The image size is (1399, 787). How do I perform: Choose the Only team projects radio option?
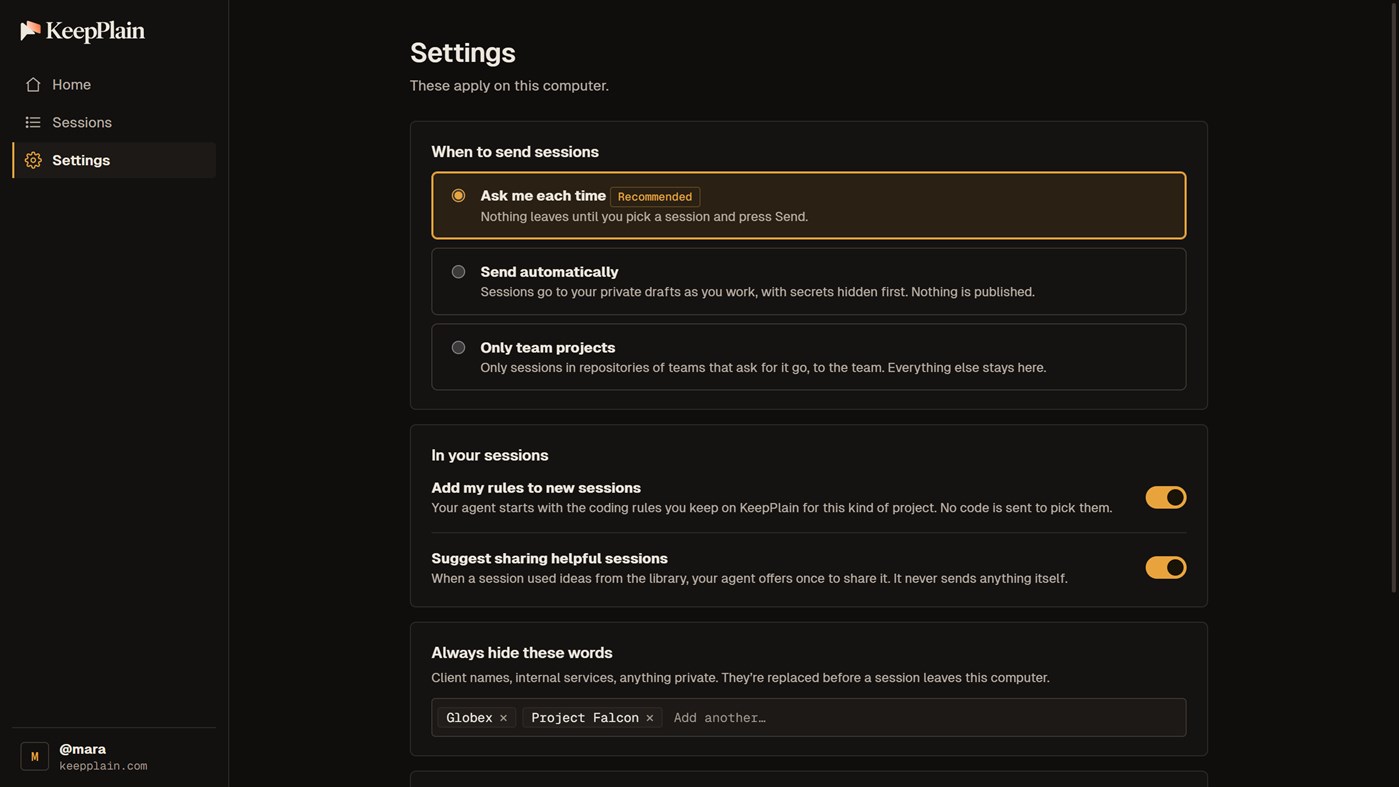tap(458, 348)
